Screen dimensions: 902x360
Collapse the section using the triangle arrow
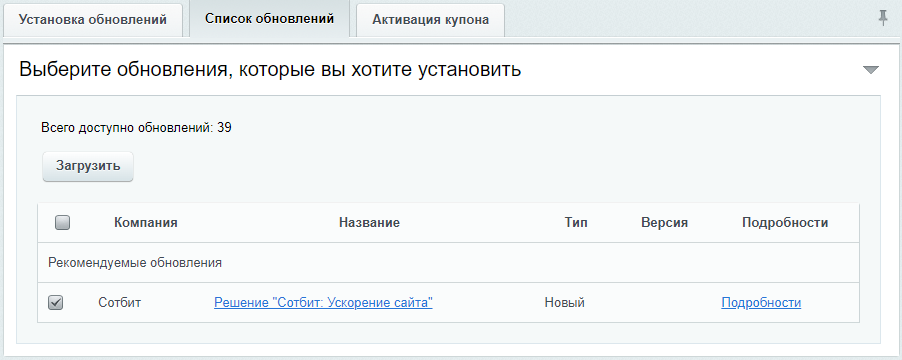pyautogui.click(x=871, y=70)
